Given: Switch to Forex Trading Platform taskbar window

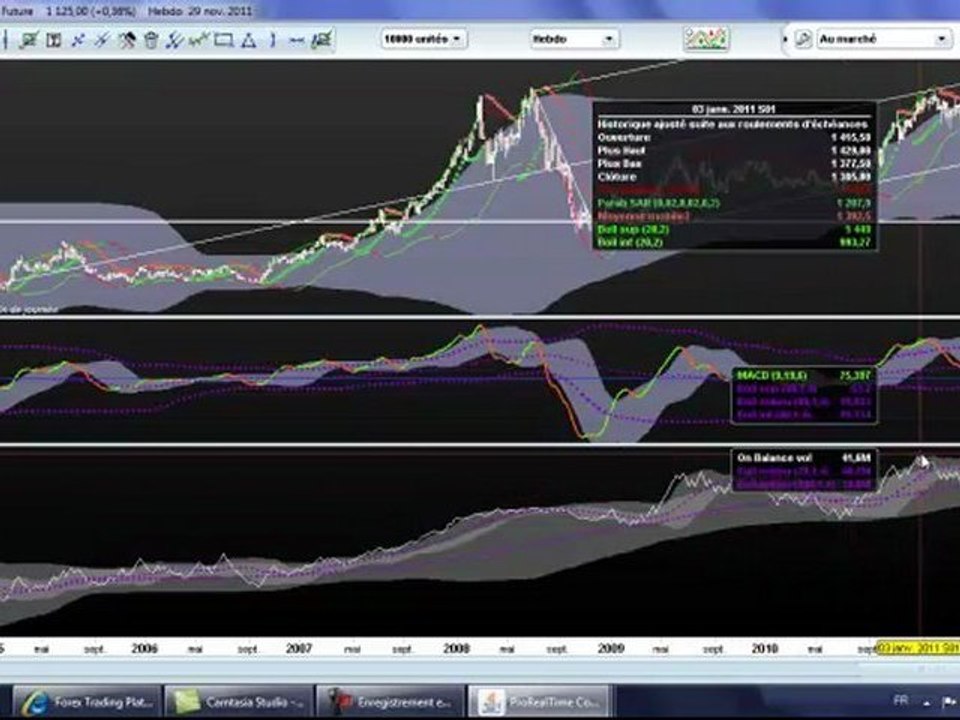Looking at the screenshot, I should click(86, 702).
